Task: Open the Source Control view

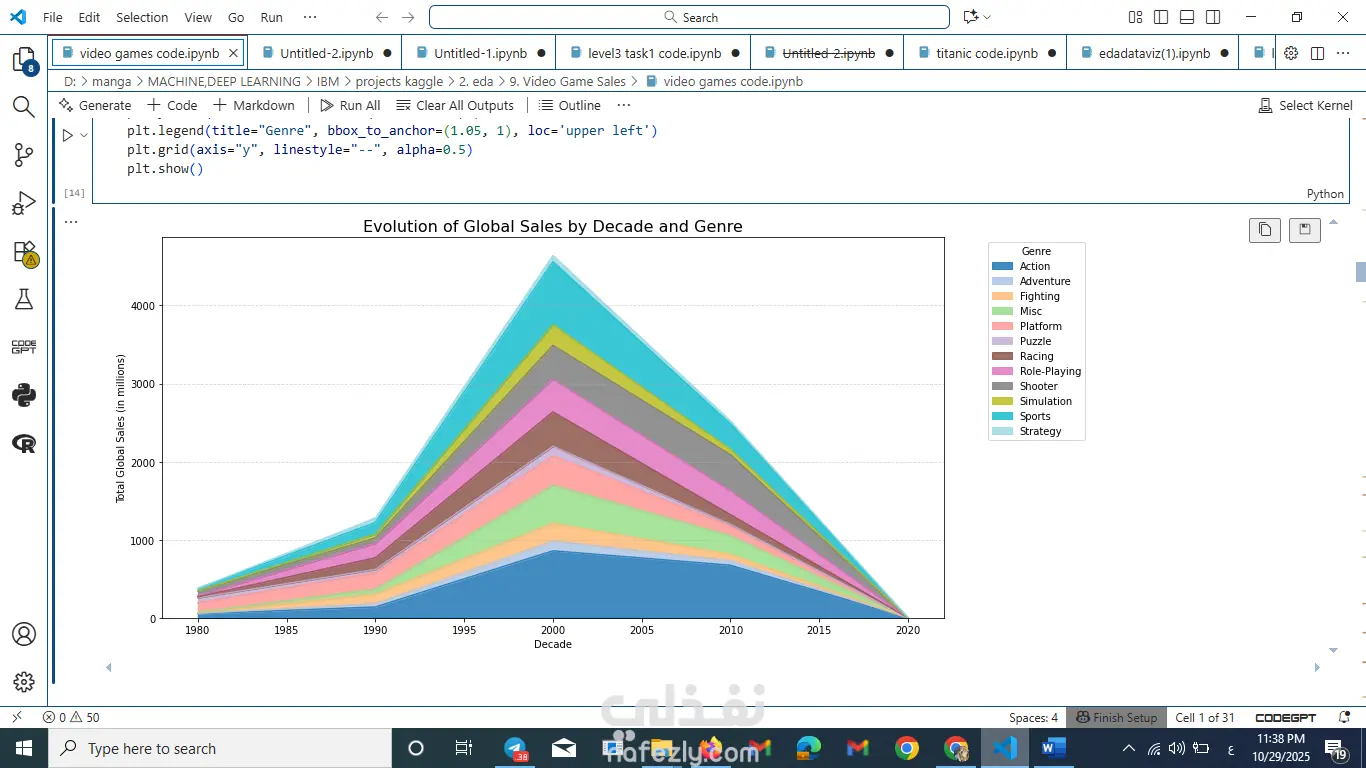Action: 24,155
